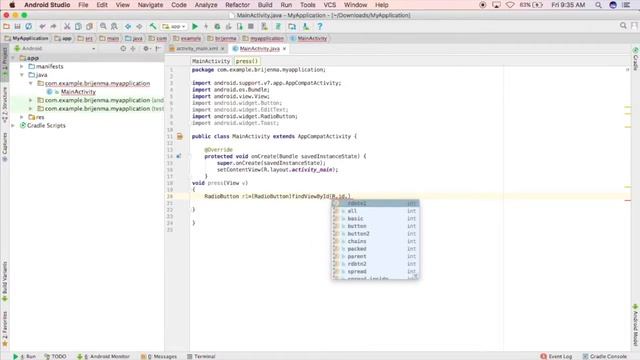
Task: Open the Navigate menu
Action: [x=150, y=5]
